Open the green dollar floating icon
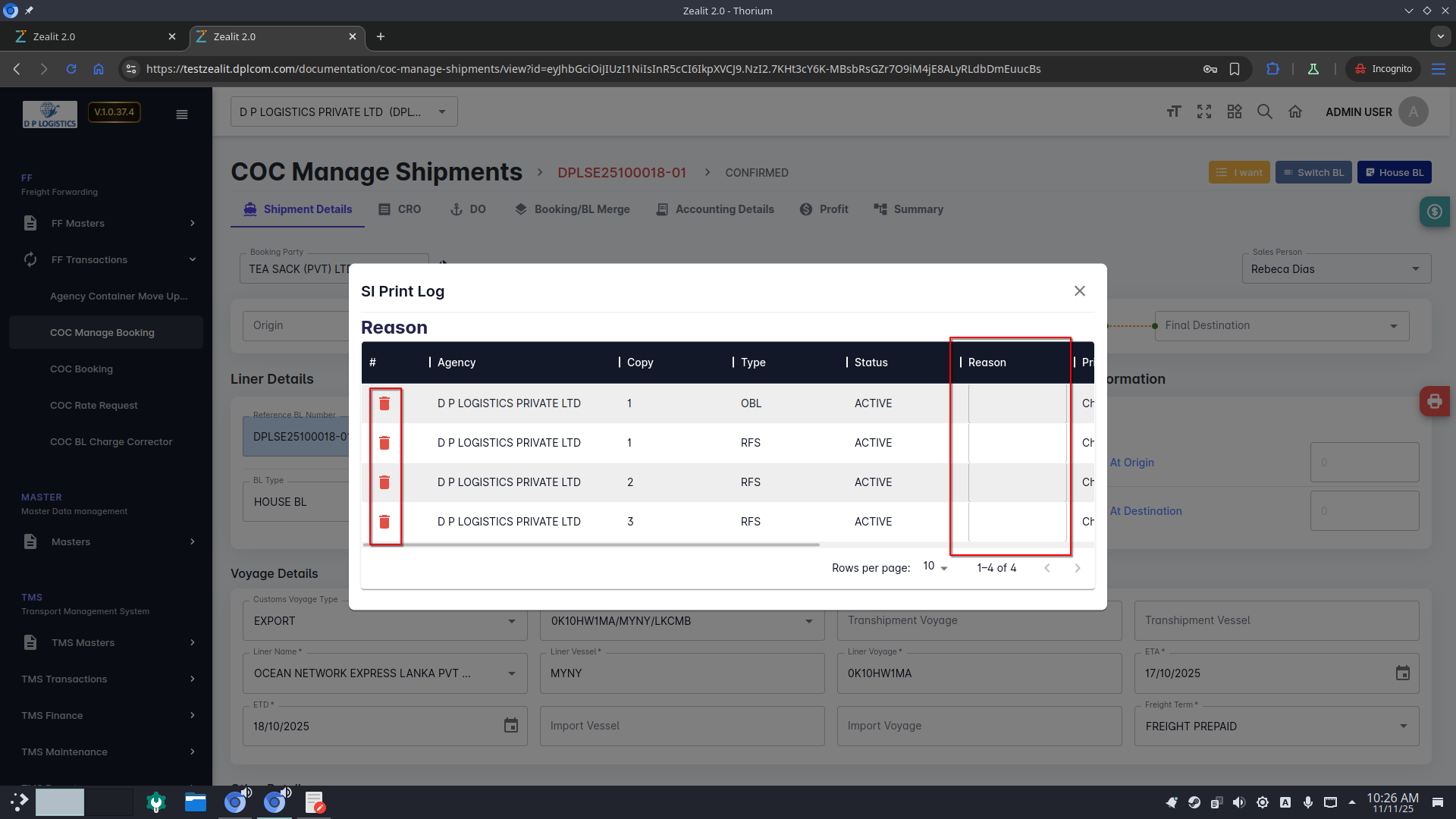Viewport: 1456px width, 819px height. (1434, 212)
